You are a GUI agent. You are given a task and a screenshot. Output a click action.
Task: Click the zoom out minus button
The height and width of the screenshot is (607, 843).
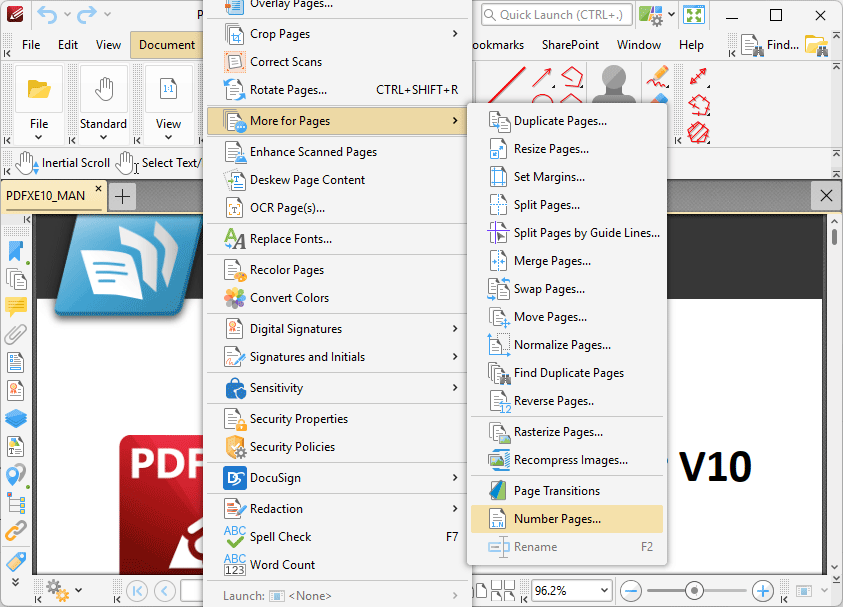click(x=631, y=591)
